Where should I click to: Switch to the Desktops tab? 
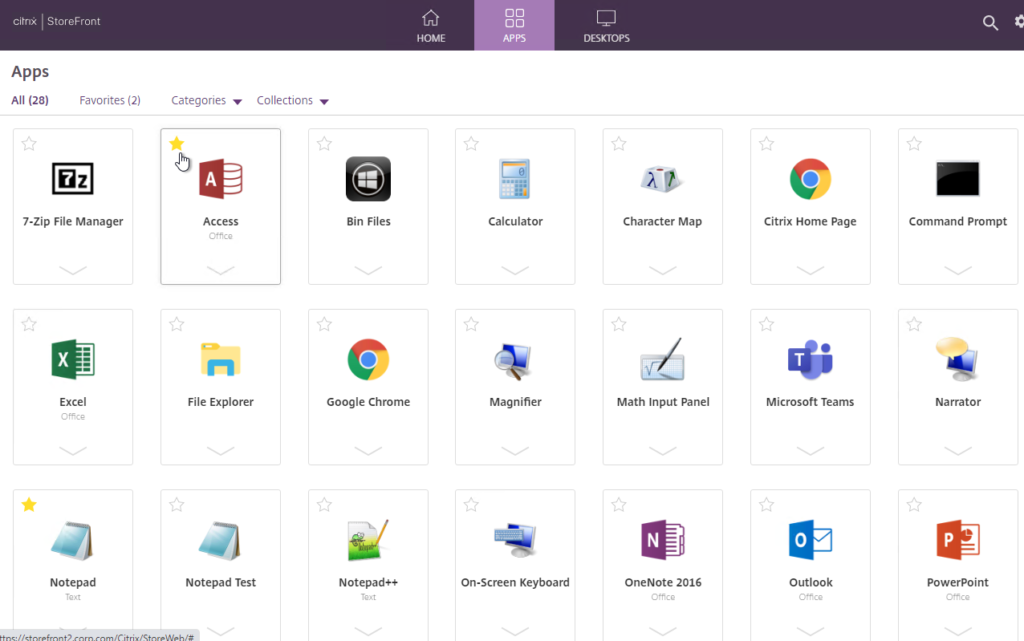[606, 25]
